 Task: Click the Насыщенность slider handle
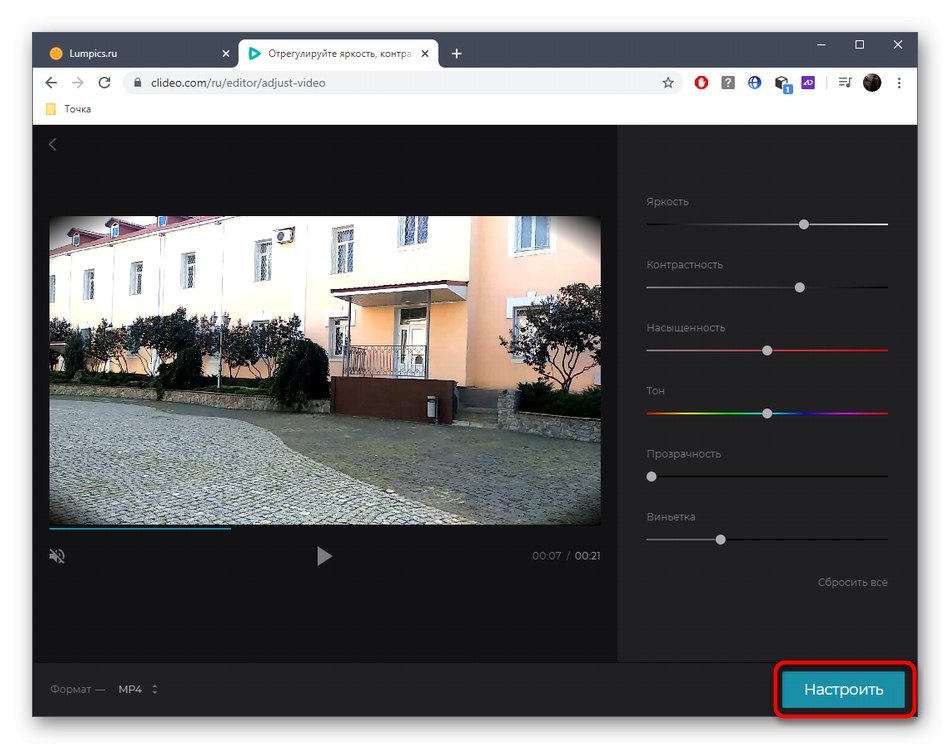click(x=767, y=350)
